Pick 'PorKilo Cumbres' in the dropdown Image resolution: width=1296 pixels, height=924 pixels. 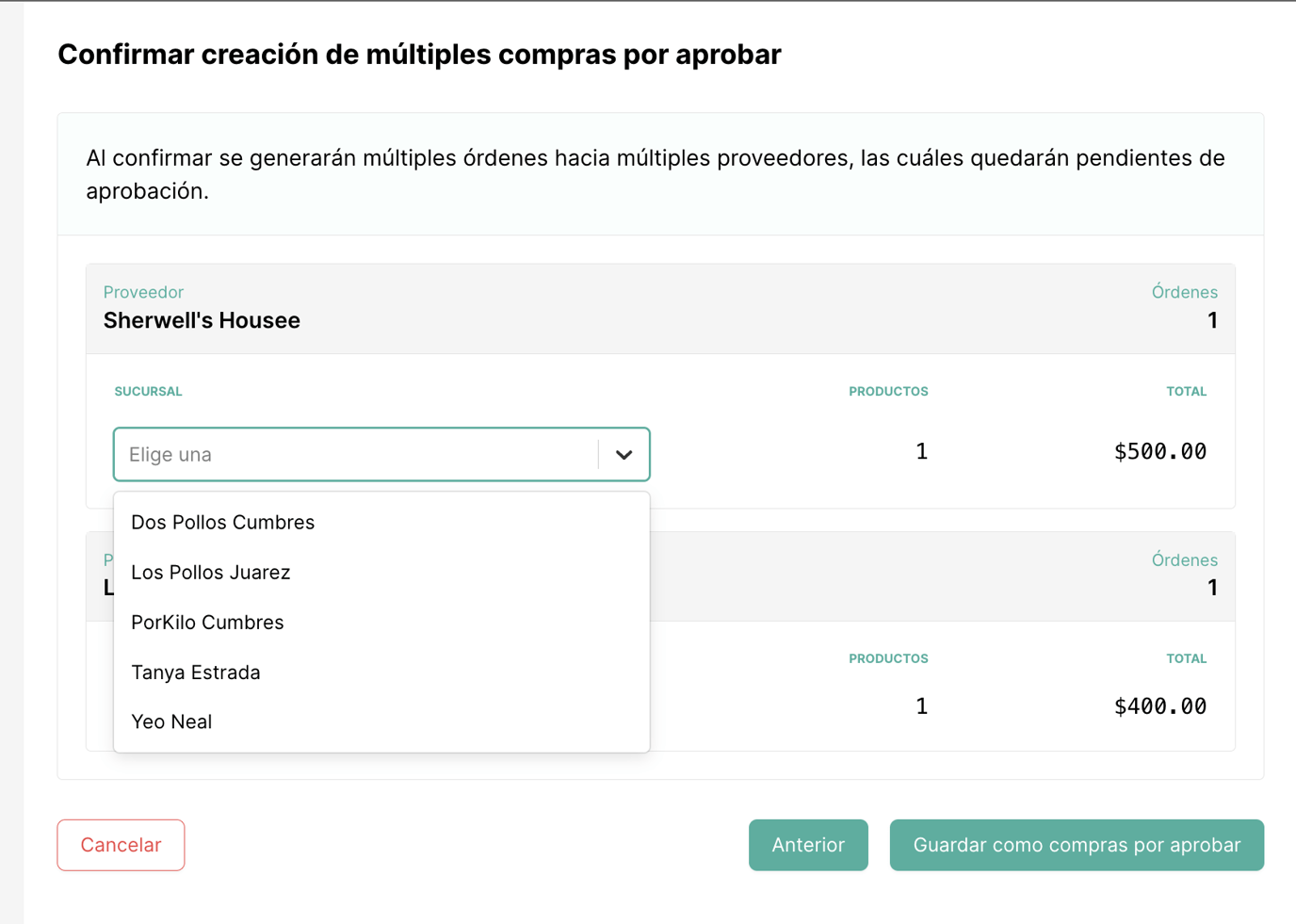(207, 623)
